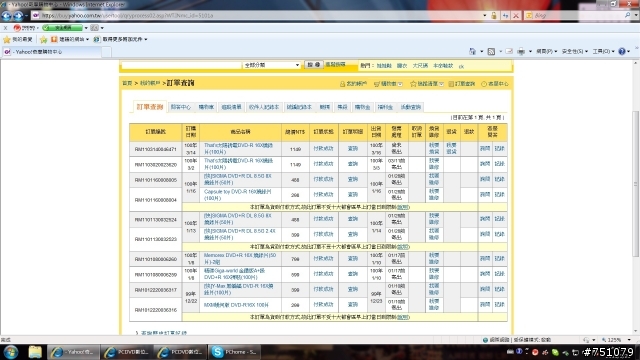Click the Print icon in command bar

click(521, 51)
